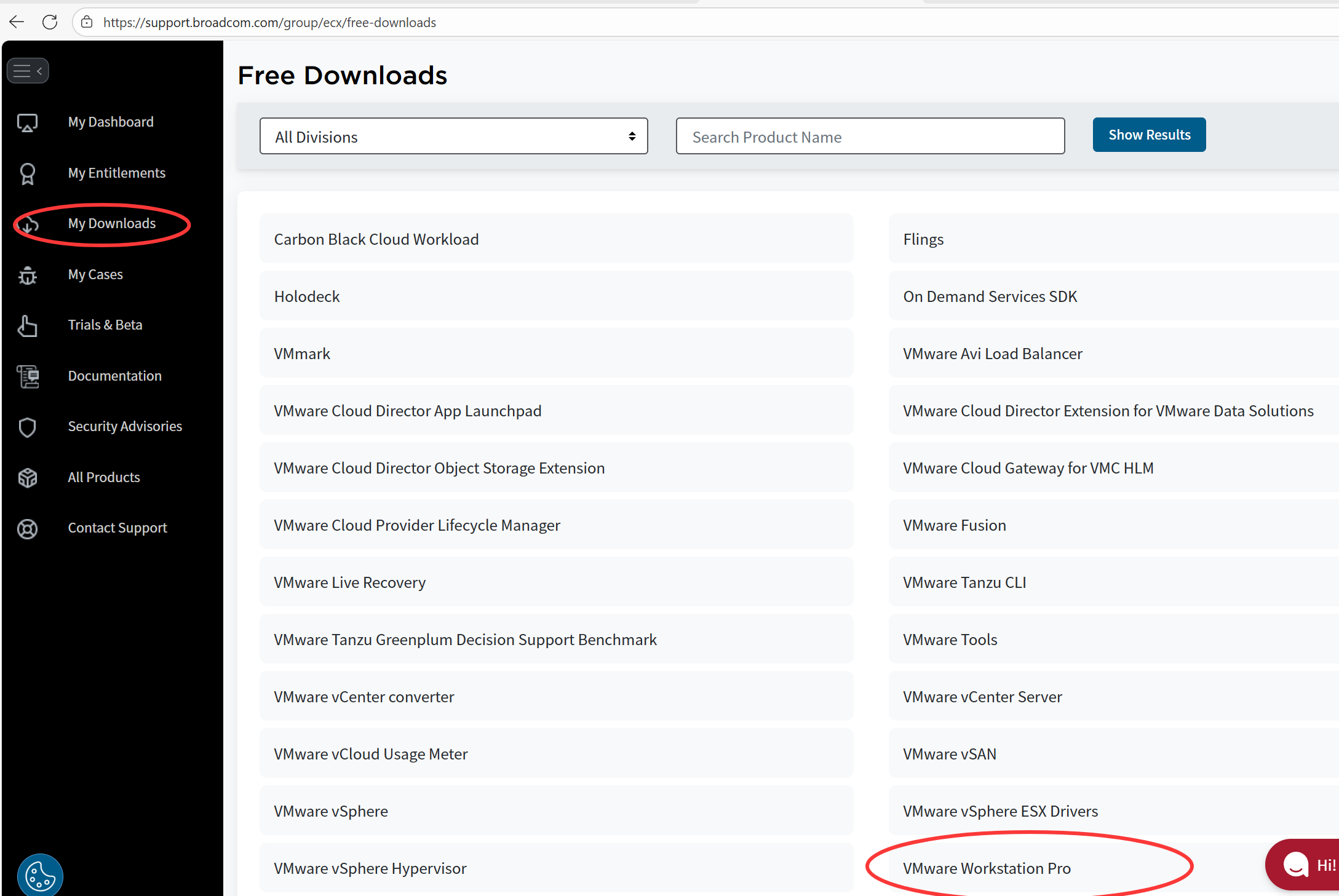
Task: Open cookie settings icon at bottom left
Action: (40, 875)
